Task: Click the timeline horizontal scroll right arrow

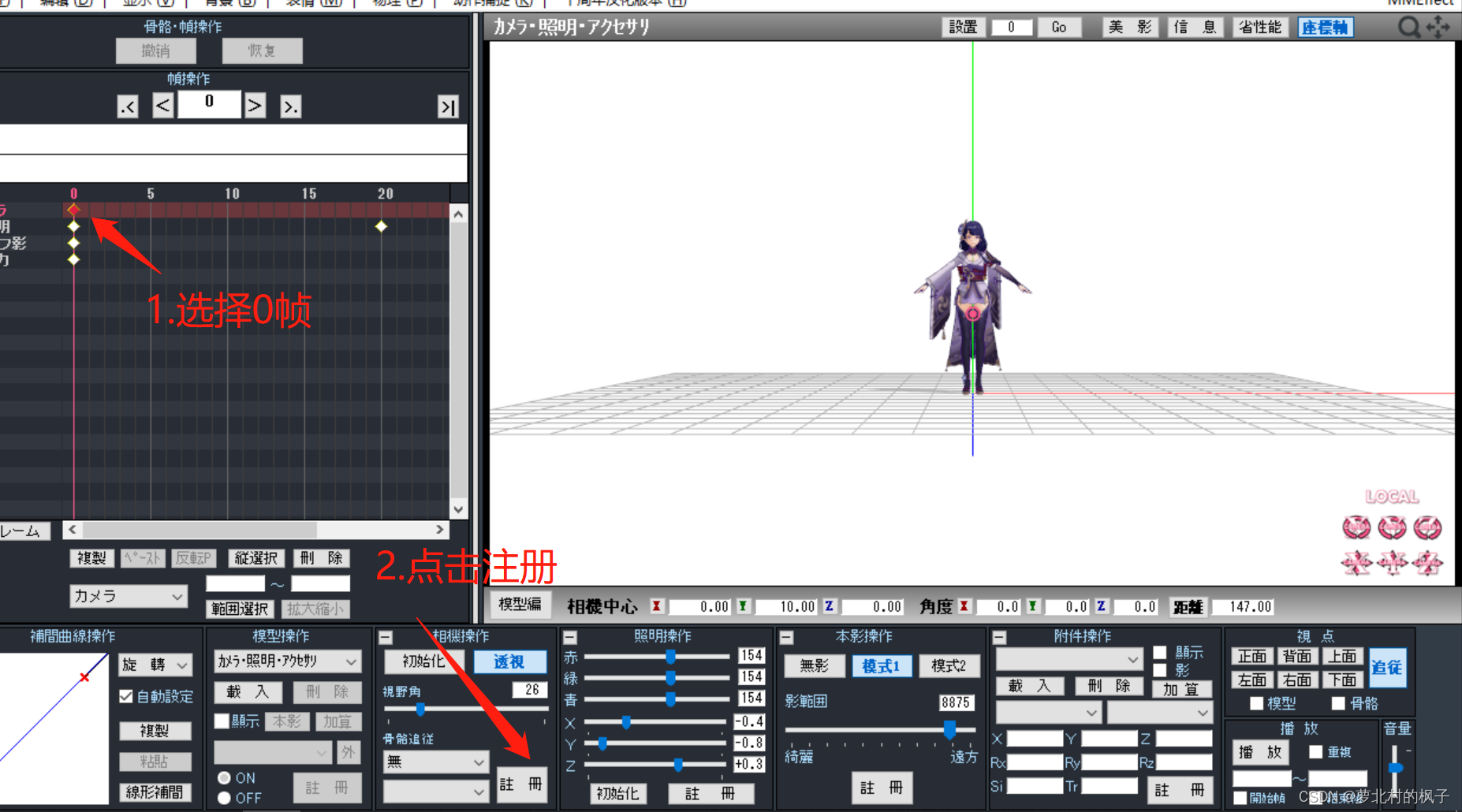Action: pos(440,530)
